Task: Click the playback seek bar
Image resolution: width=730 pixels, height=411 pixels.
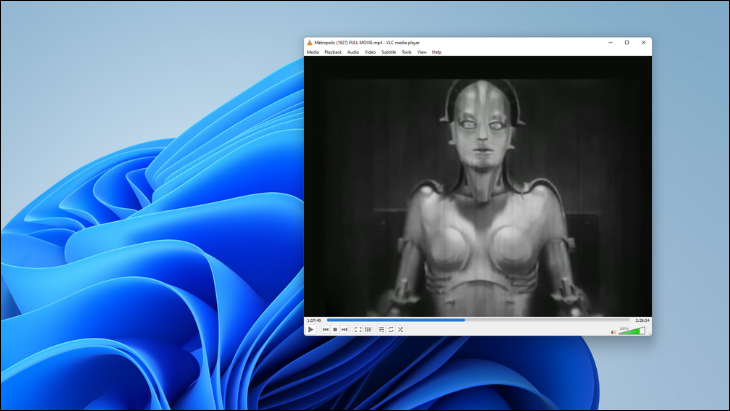Action: coord(478,320)
